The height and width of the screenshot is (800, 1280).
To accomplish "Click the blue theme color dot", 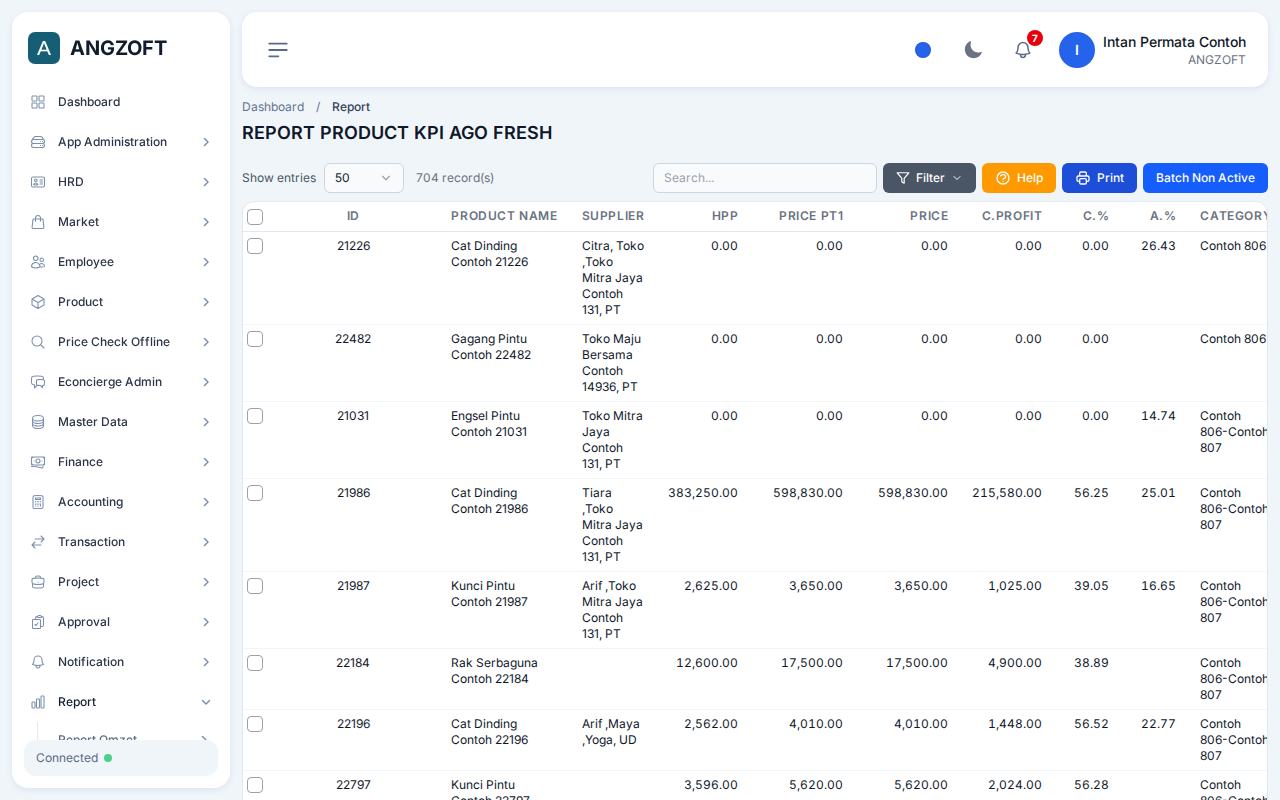I will (x=923, y=50).
